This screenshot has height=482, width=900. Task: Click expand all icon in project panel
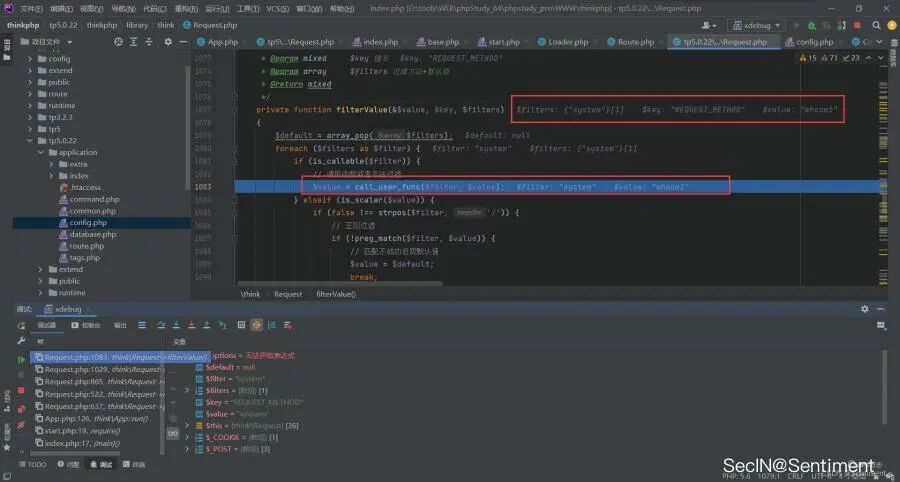pyautogui.click(x=134, y=42)
